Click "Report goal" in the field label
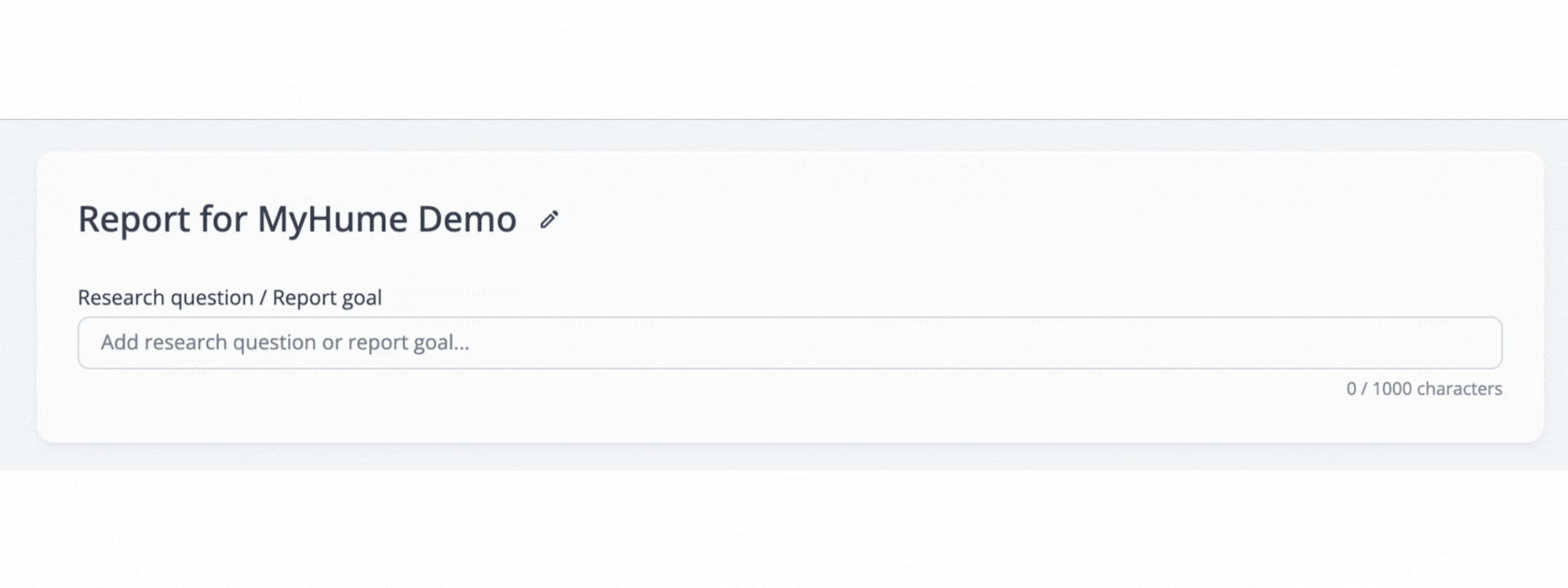 327,297
